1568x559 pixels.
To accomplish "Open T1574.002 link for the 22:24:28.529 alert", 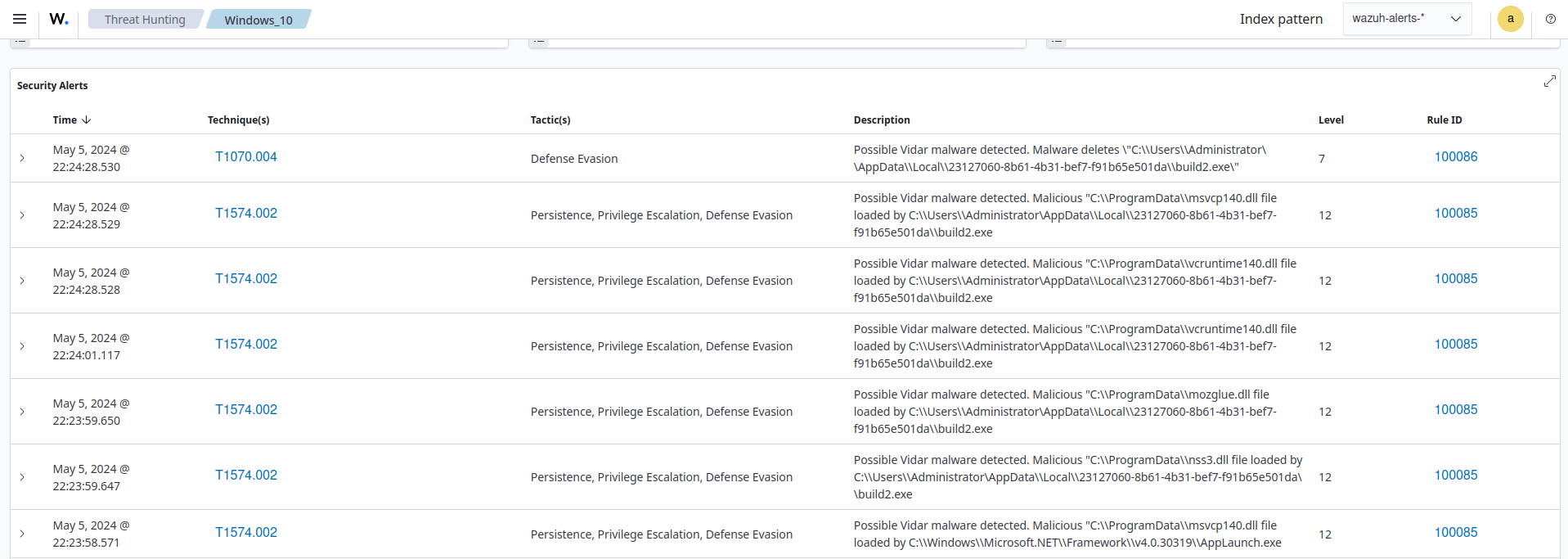I will pyautogui.click(x=246, y=213).
